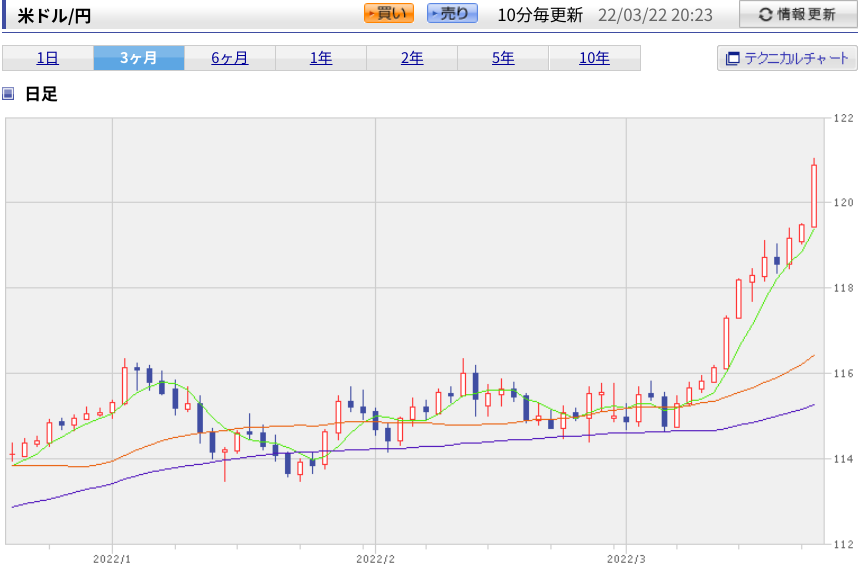Click the 118 price axis label

[843, 288]
